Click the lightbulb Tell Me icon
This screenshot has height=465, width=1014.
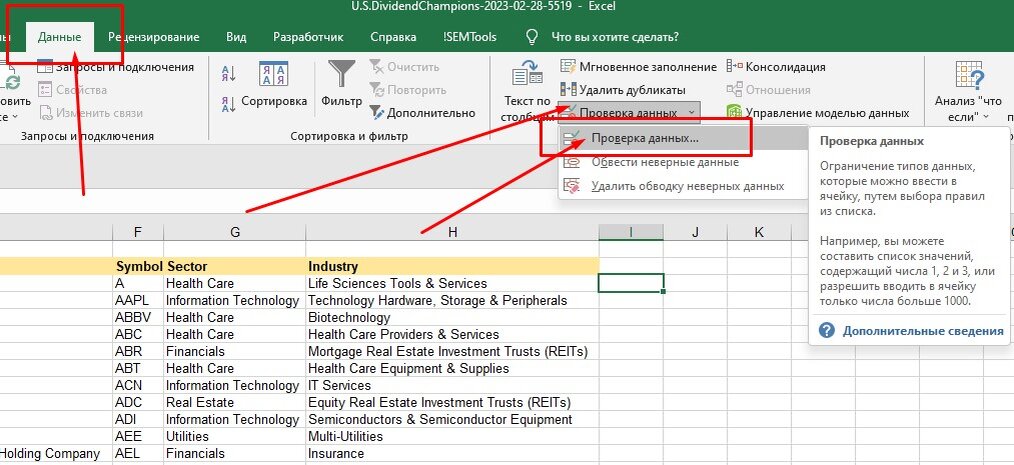pos(532,37)
